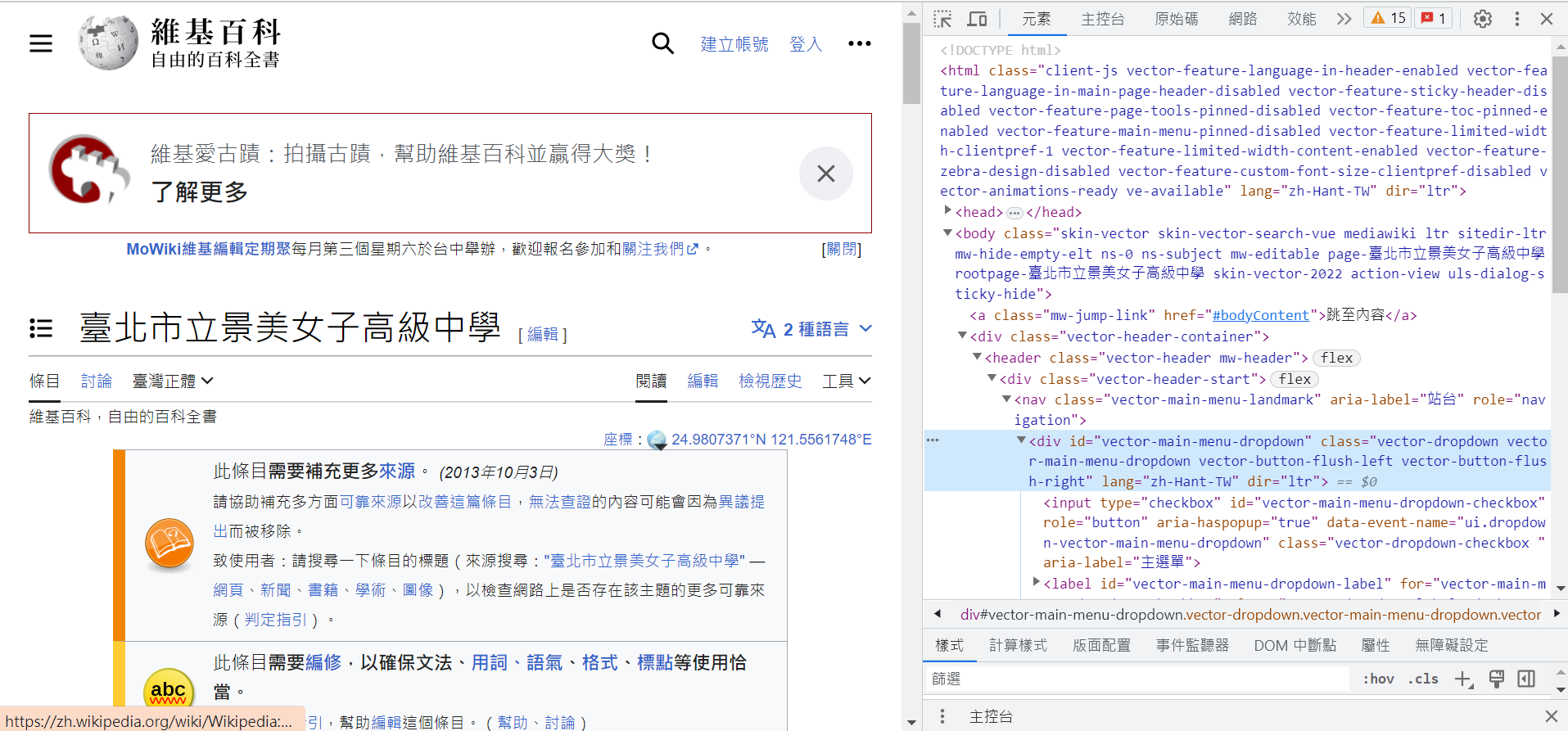This screenshot has width=1568, height=731.
Task: Open the console drawer three-dot menu
Action: 942,716
